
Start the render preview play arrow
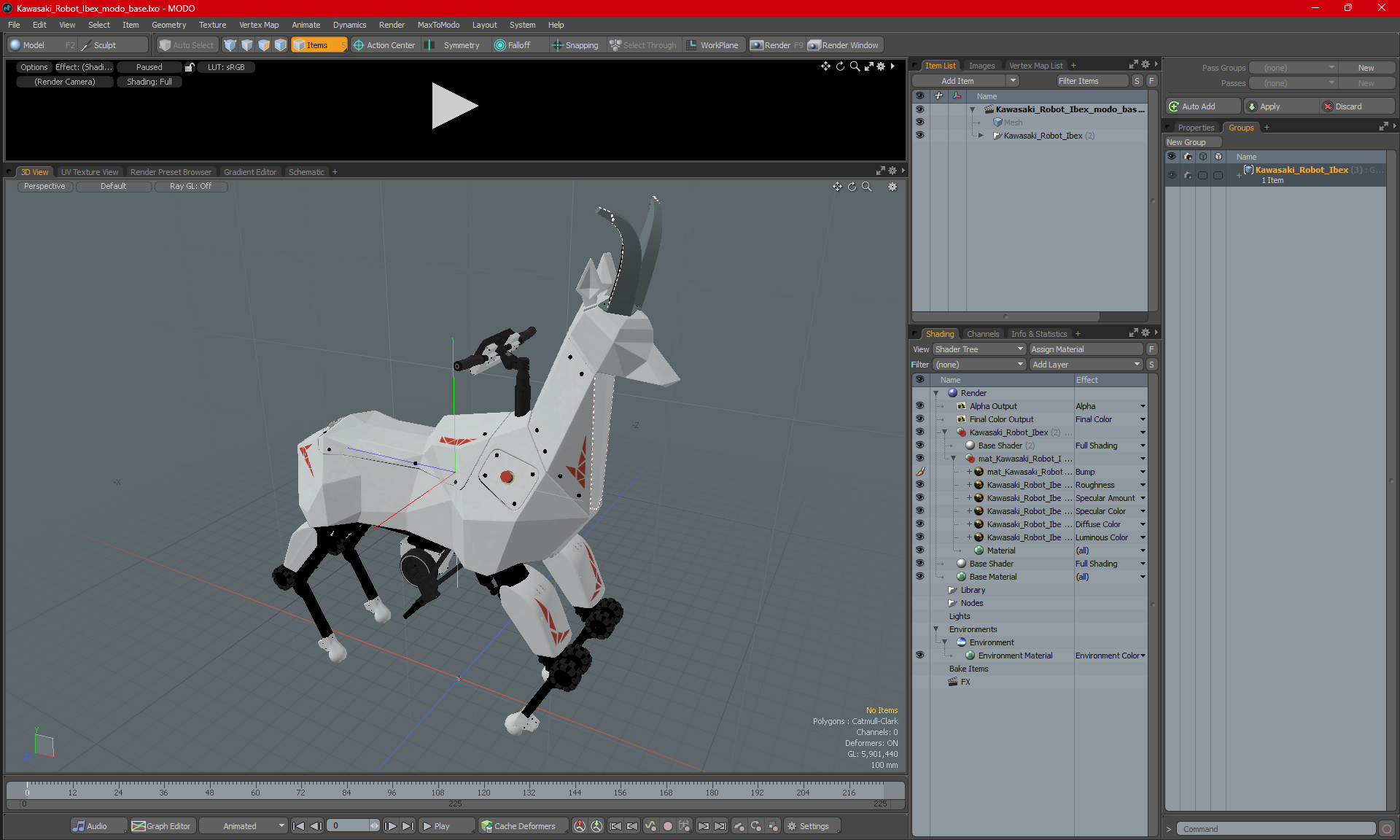454,106
